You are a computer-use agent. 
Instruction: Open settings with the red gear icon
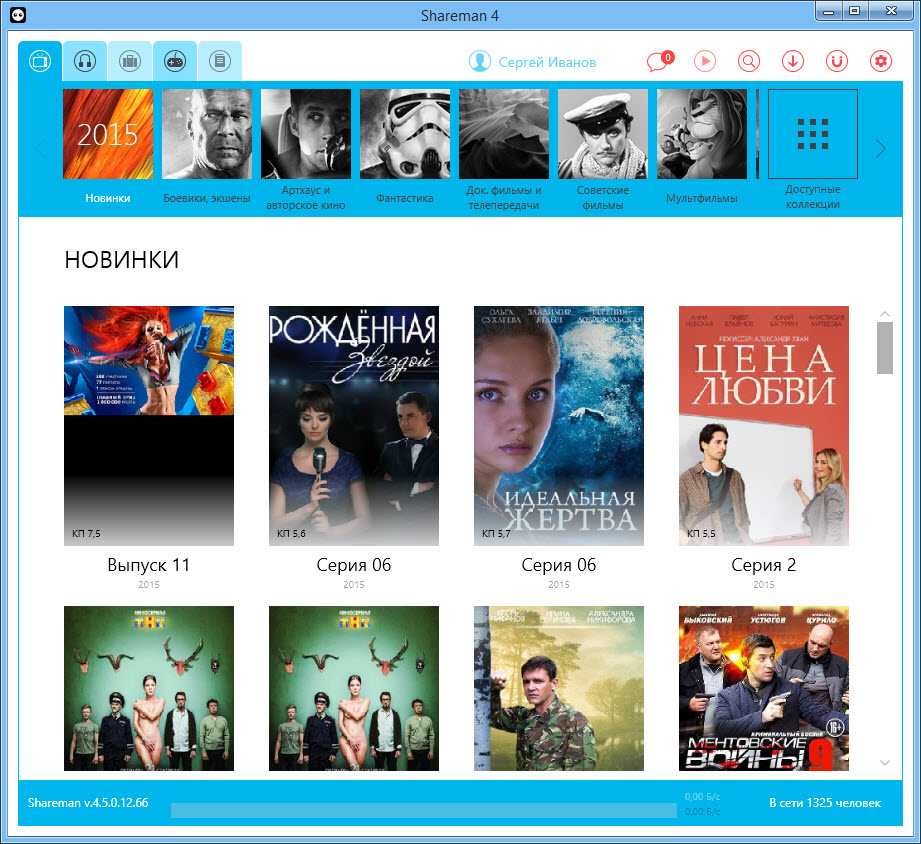(x=881, y=61)
